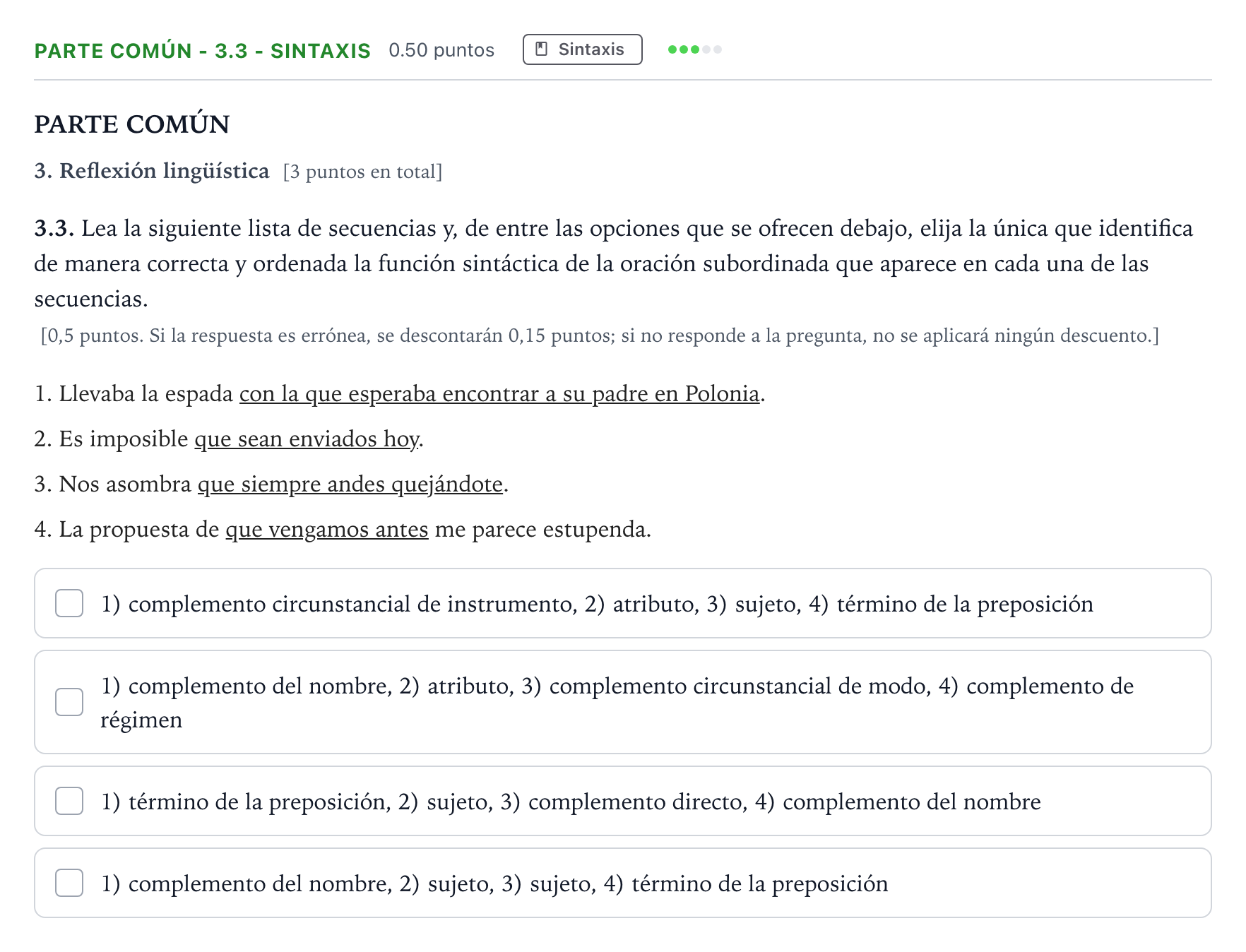Viewport: 1246px width, 952px height.
Task: Click the '[3 puntos en total]' note
Action: (363, 172)
